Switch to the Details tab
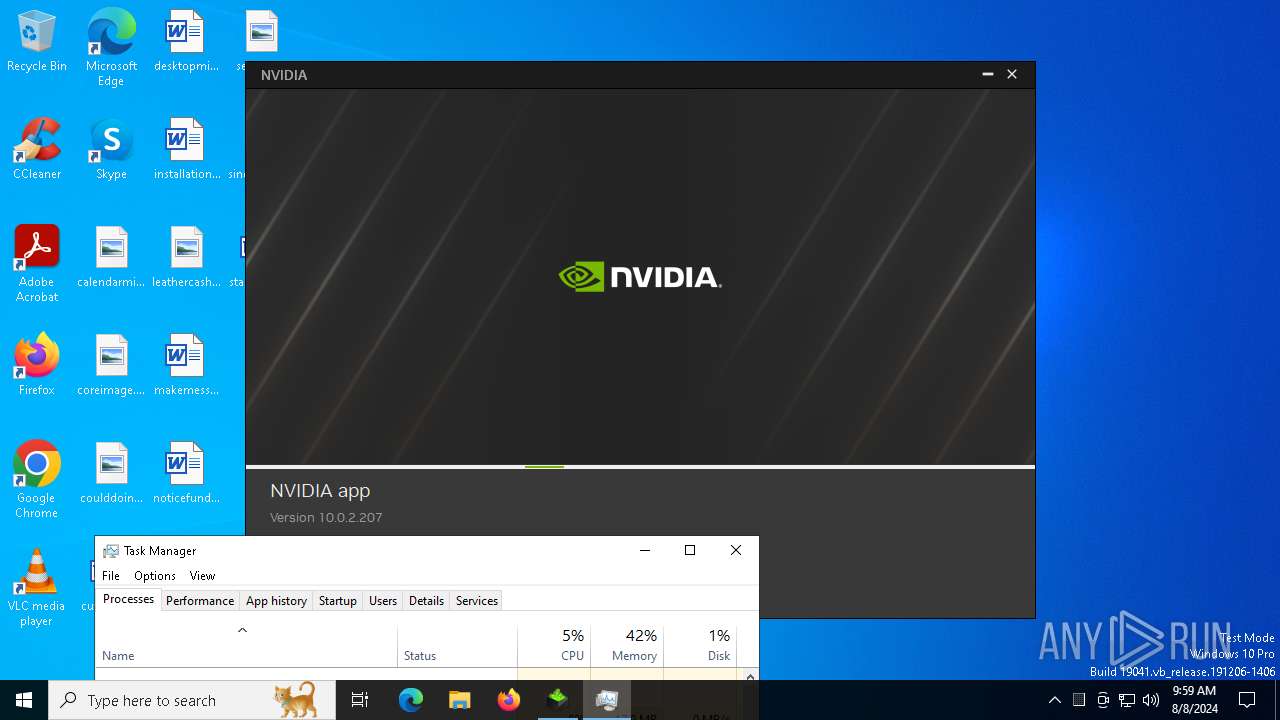The width and height of the screenshot is (1280, 720). click(426, 601)
